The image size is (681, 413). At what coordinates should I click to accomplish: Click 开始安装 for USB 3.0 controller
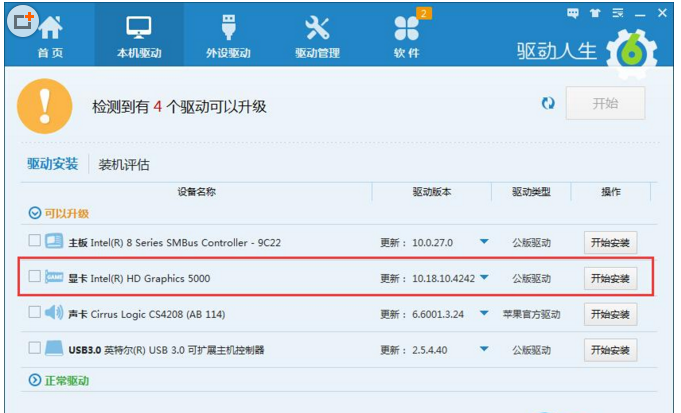(x=610, y=350)
